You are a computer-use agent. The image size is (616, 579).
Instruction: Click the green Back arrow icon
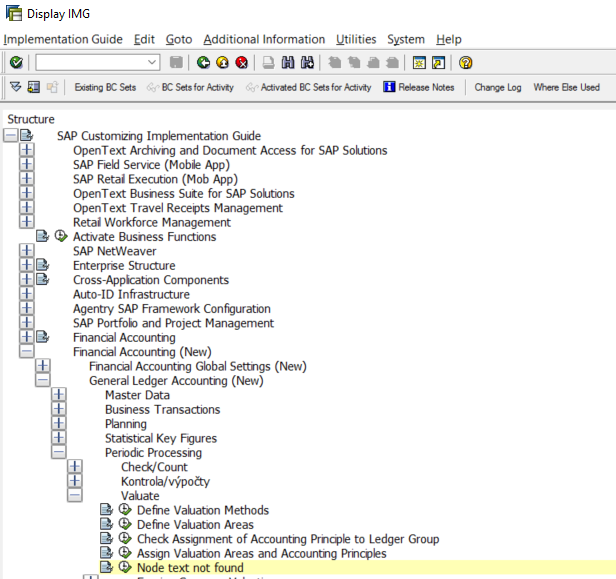tap(204, 62)
